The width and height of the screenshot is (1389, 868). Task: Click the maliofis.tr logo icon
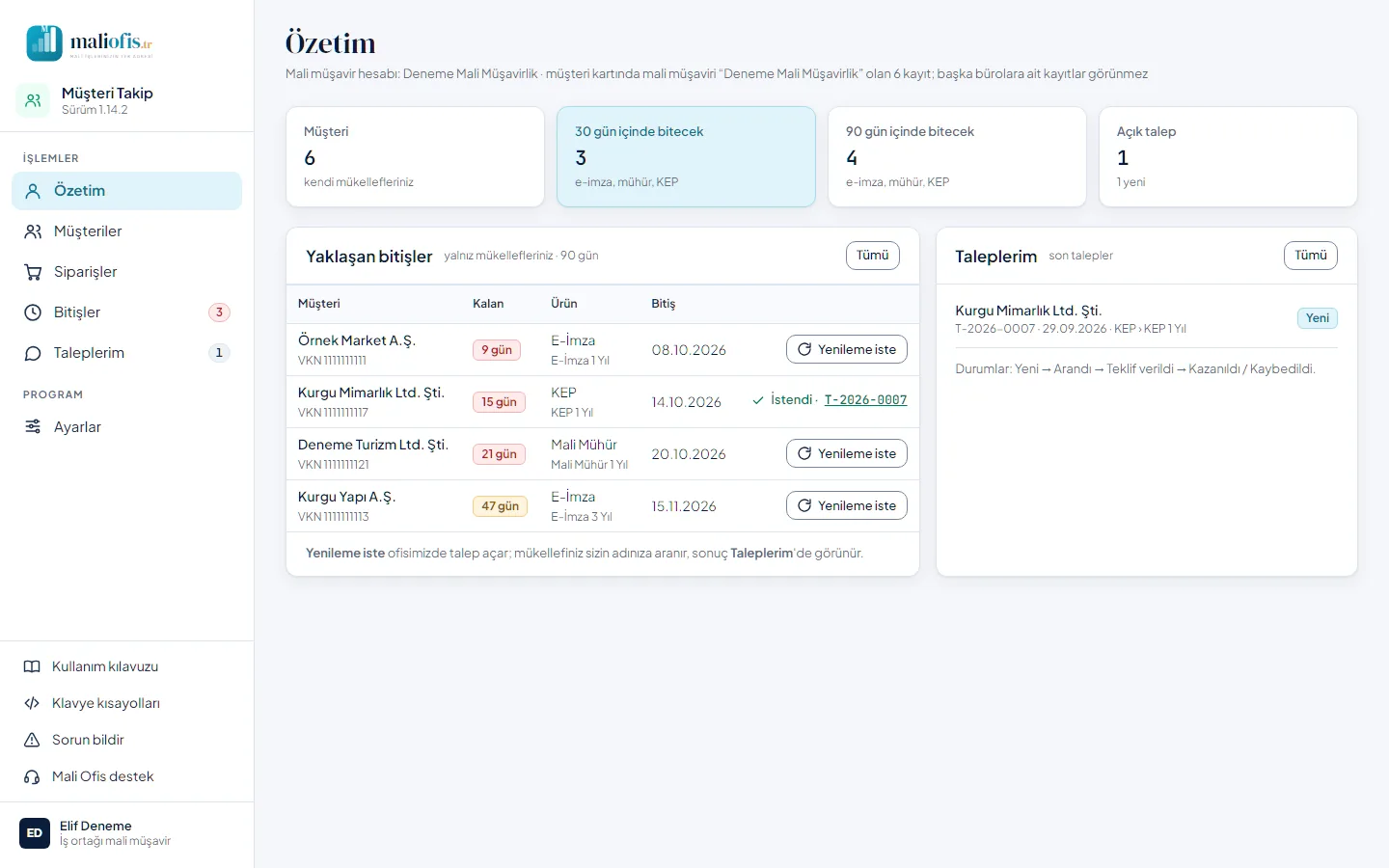click(44, 42)
